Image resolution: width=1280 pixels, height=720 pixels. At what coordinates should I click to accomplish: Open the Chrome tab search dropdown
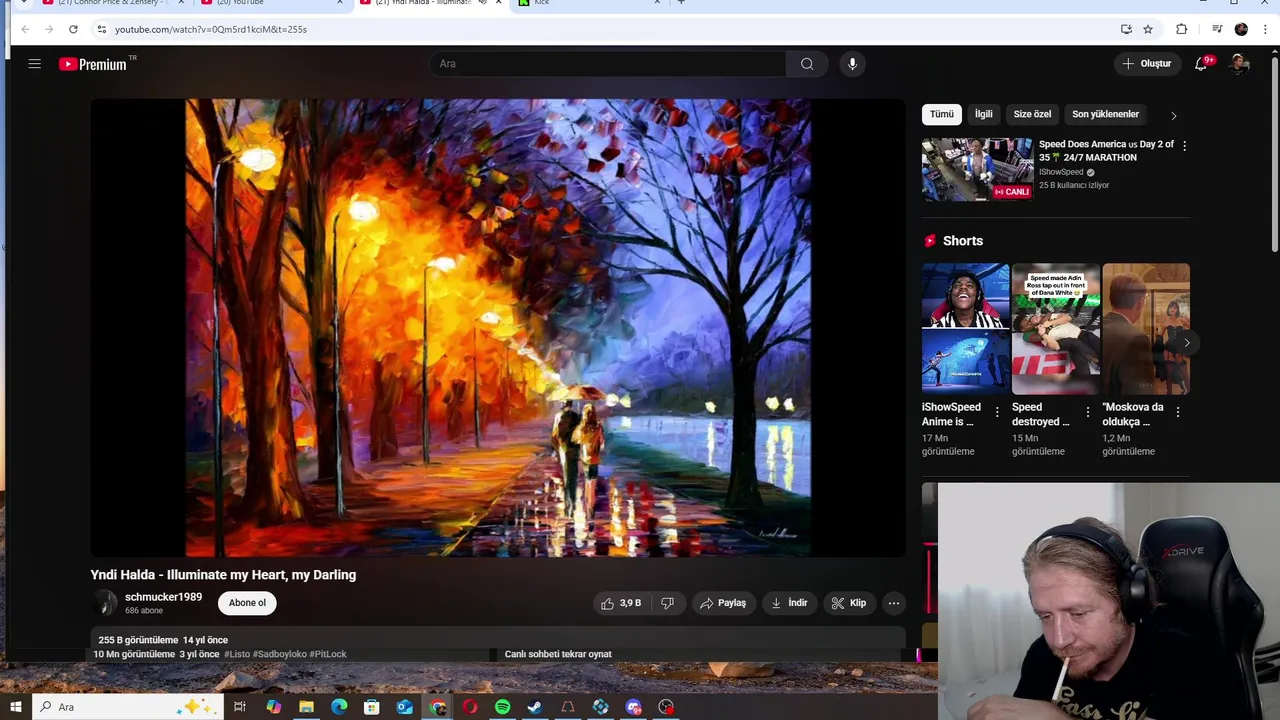[24, 3]
